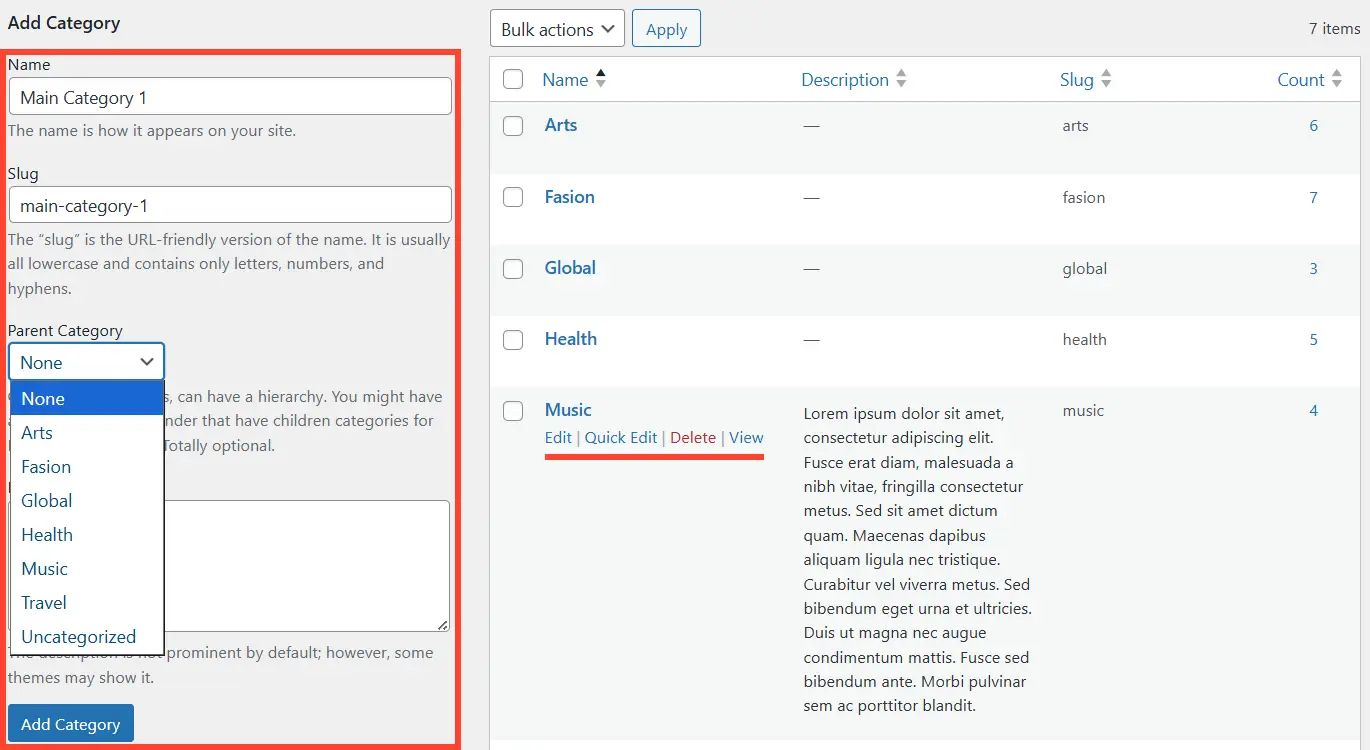Choose Travel from the parent category list
This screenshot has height=750, width=1370.
(x=44, y=603)
